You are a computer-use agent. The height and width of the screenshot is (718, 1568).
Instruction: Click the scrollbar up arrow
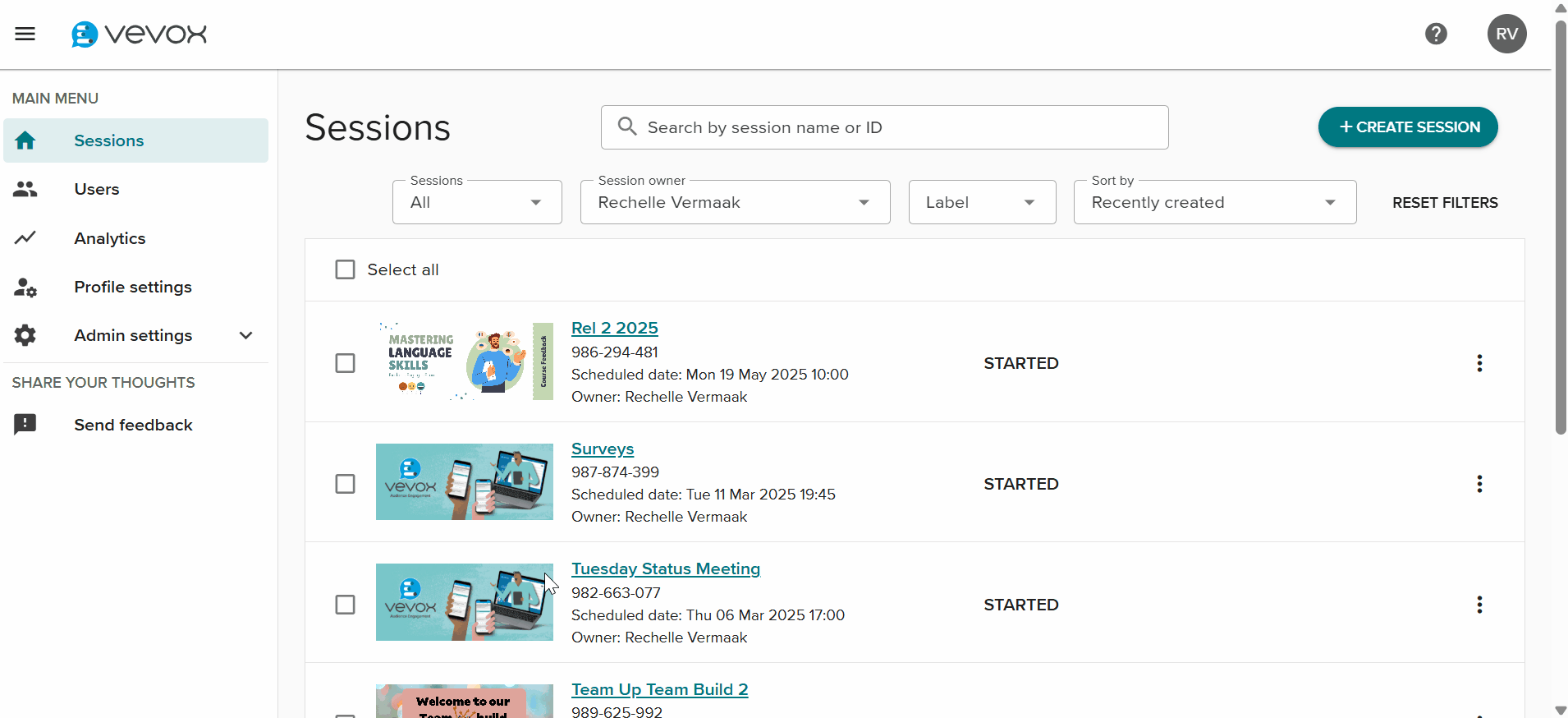(1561, 7)
